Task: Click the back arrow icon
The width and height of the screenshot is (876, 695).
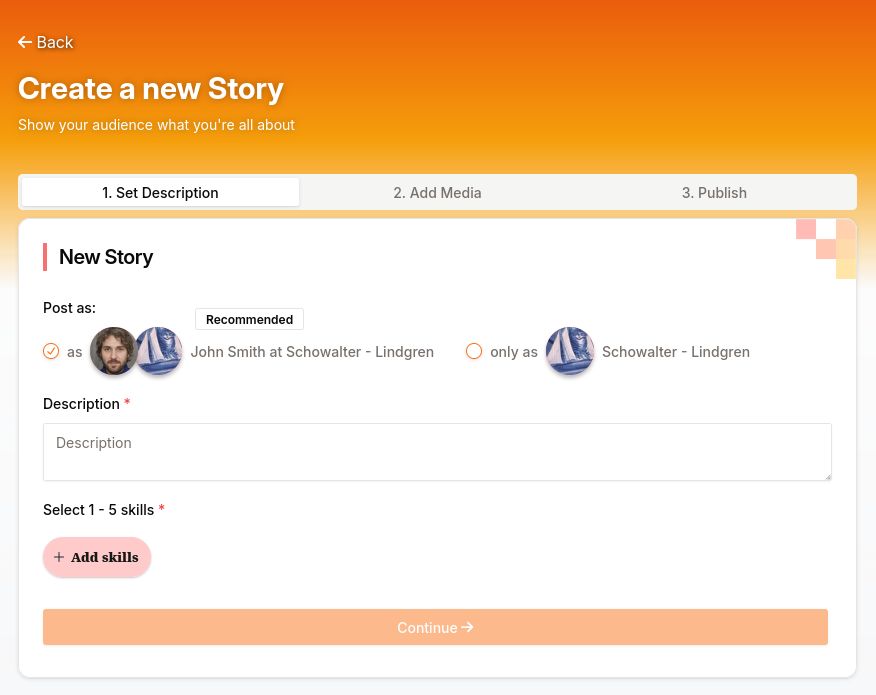Action: 25,42
